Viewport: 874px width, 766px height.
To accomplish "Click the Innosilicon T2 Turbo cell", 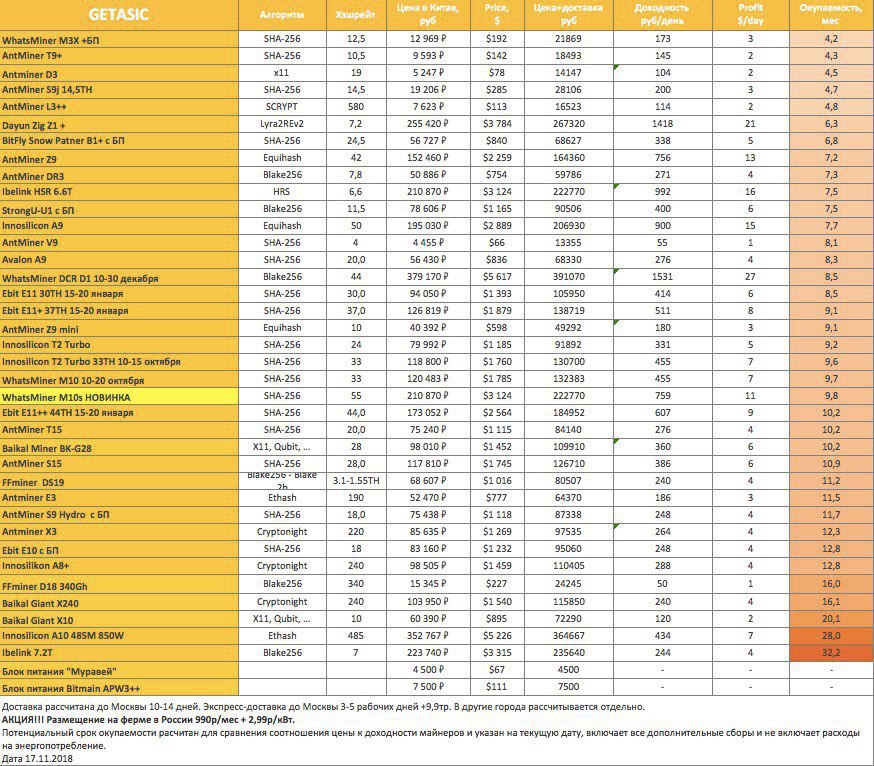I will (x=119, y=345).
